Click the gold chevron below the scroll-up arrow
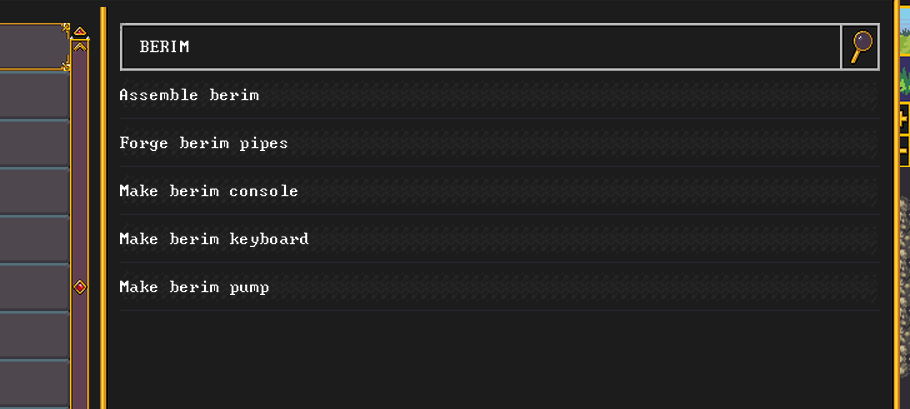 click(x=80, y=46)
